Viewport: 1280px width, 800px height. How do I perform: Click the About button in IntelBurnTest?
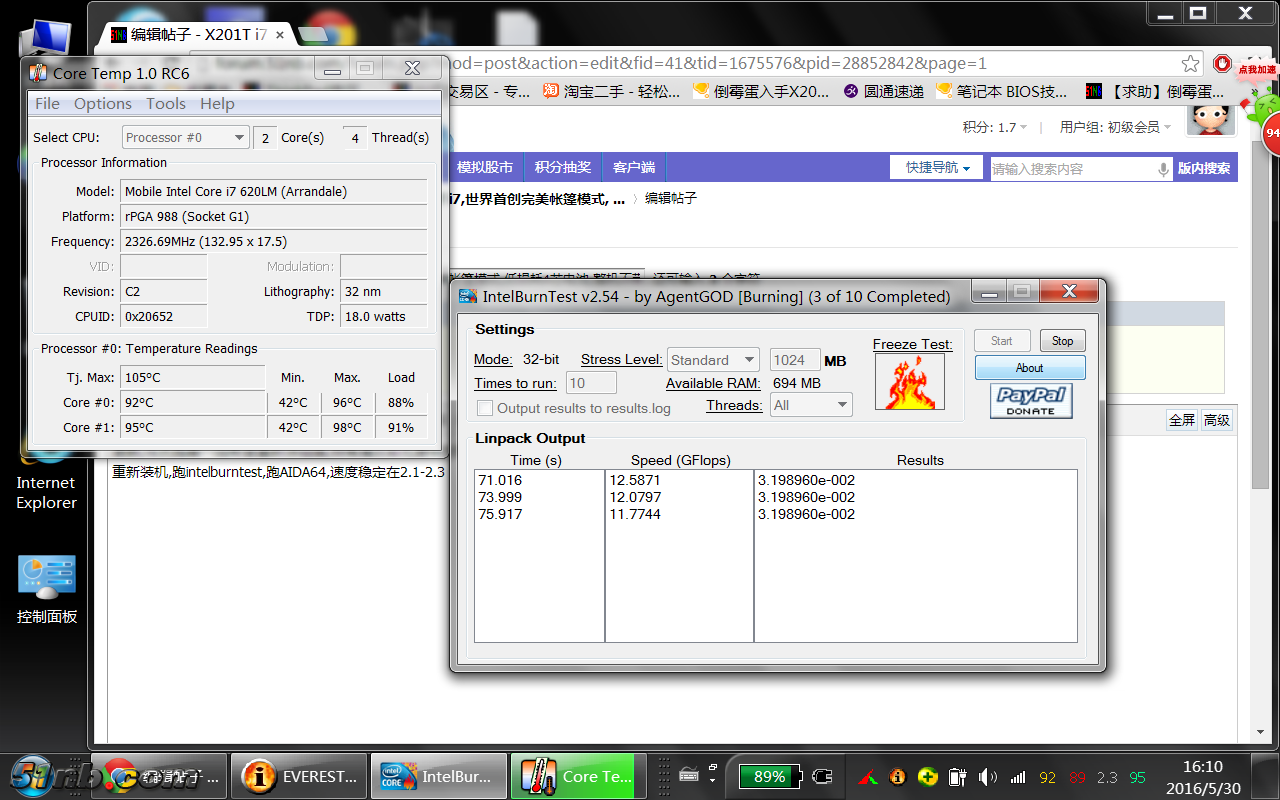point(1029,368)
